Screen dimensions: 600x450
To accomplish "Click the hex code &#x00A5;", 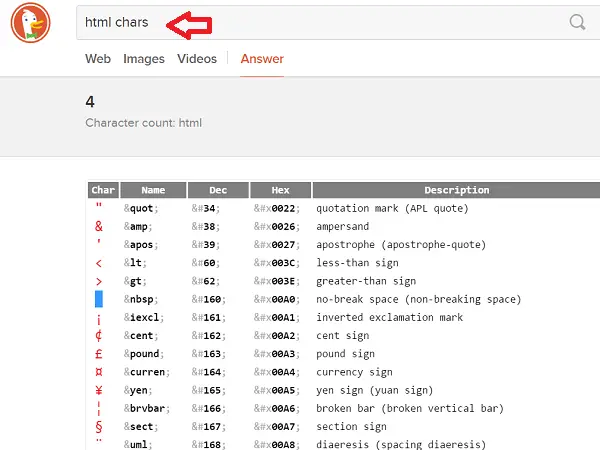I will [277, 390].
